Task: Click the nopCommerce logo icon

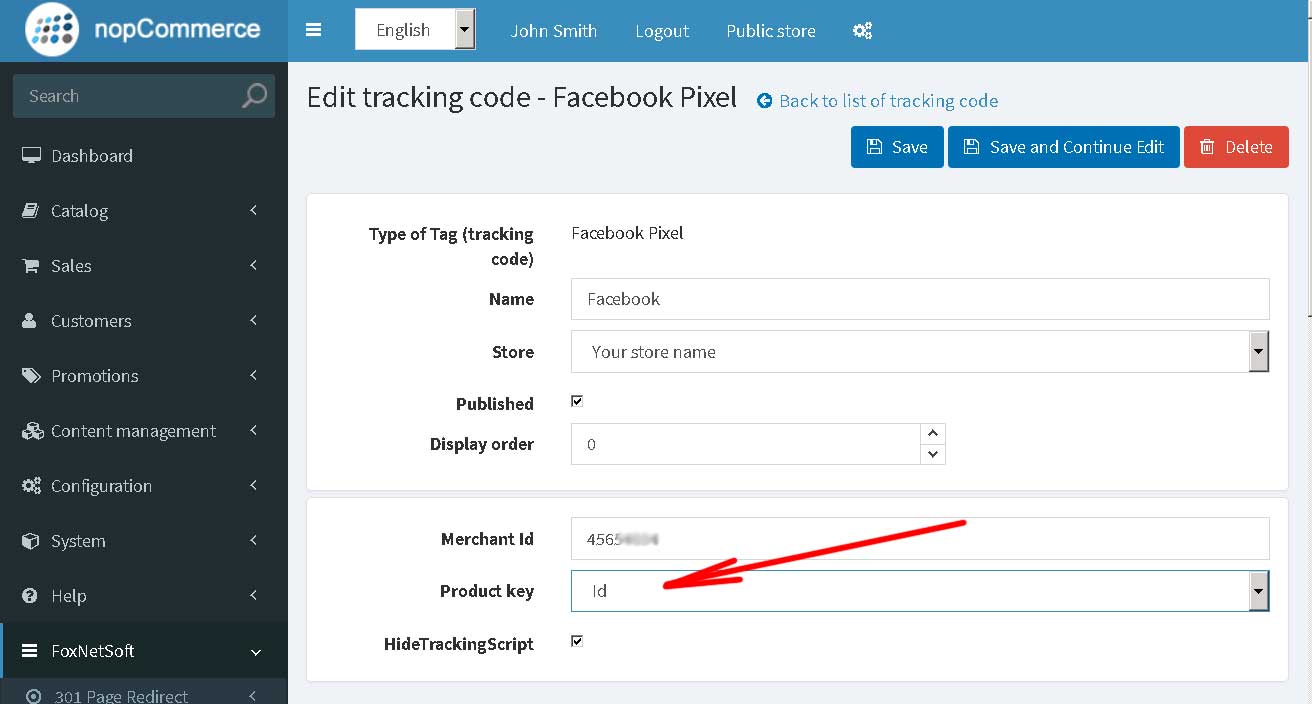Action: 54,29
